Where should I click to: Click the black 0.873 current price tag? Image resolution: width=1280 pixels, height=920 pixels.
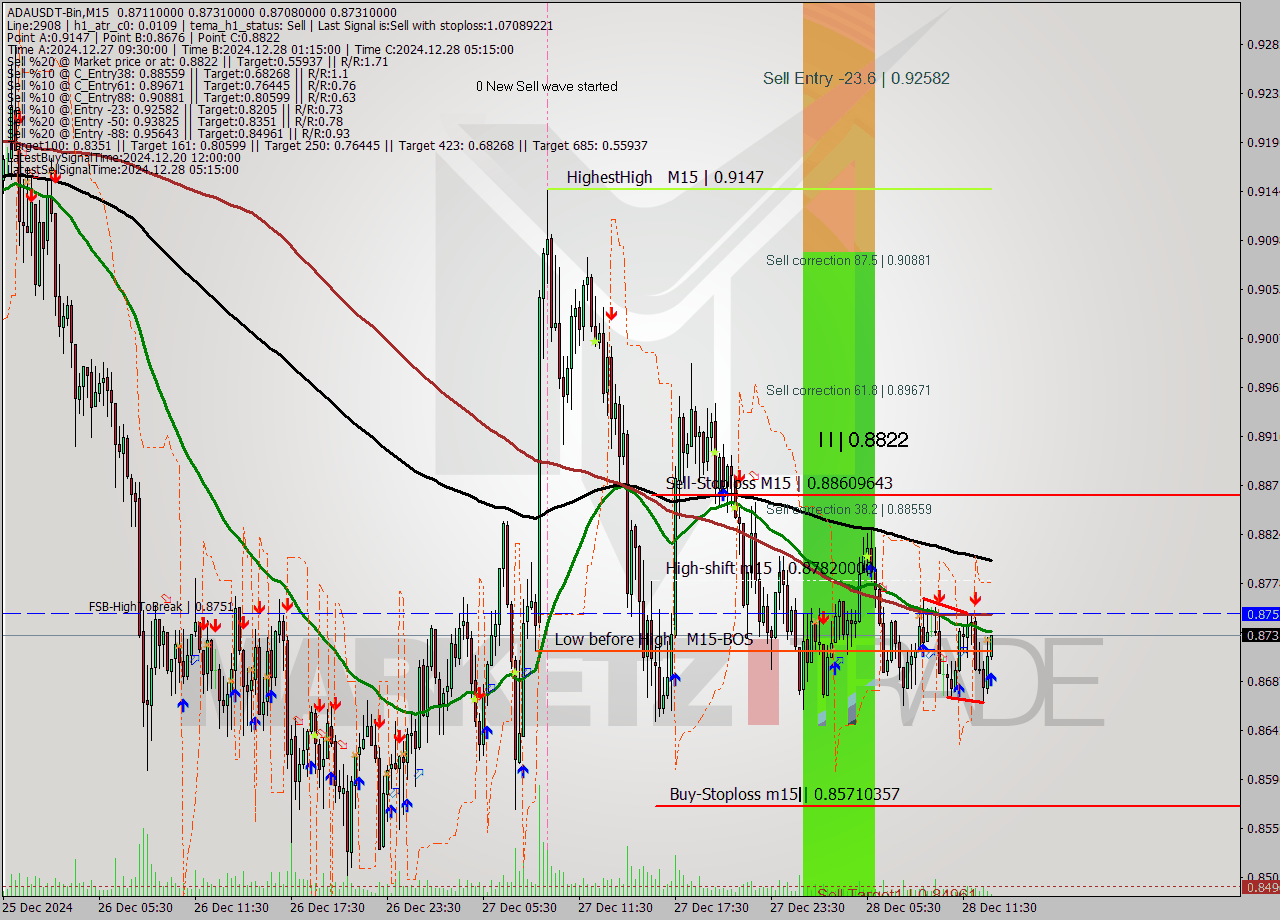1260,635
